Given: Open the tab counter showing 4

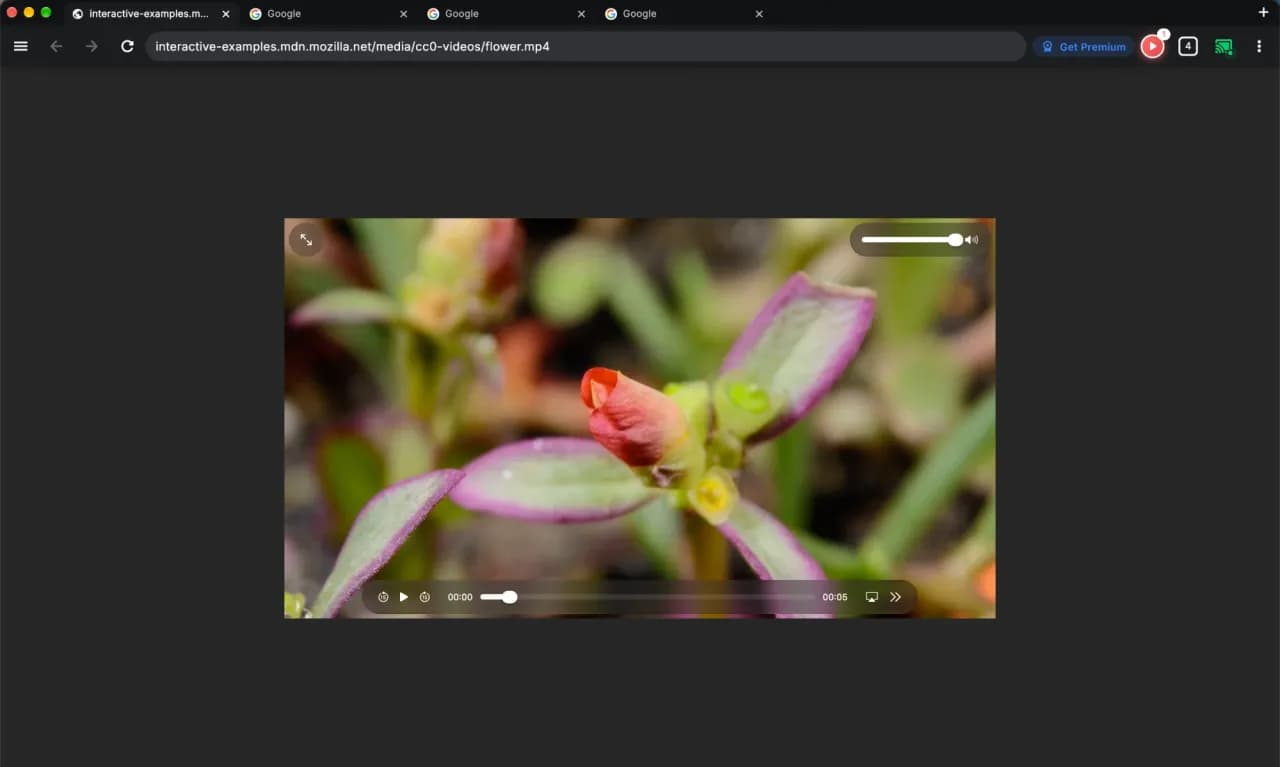Looking at the screenshot, I should (1188, 46).
